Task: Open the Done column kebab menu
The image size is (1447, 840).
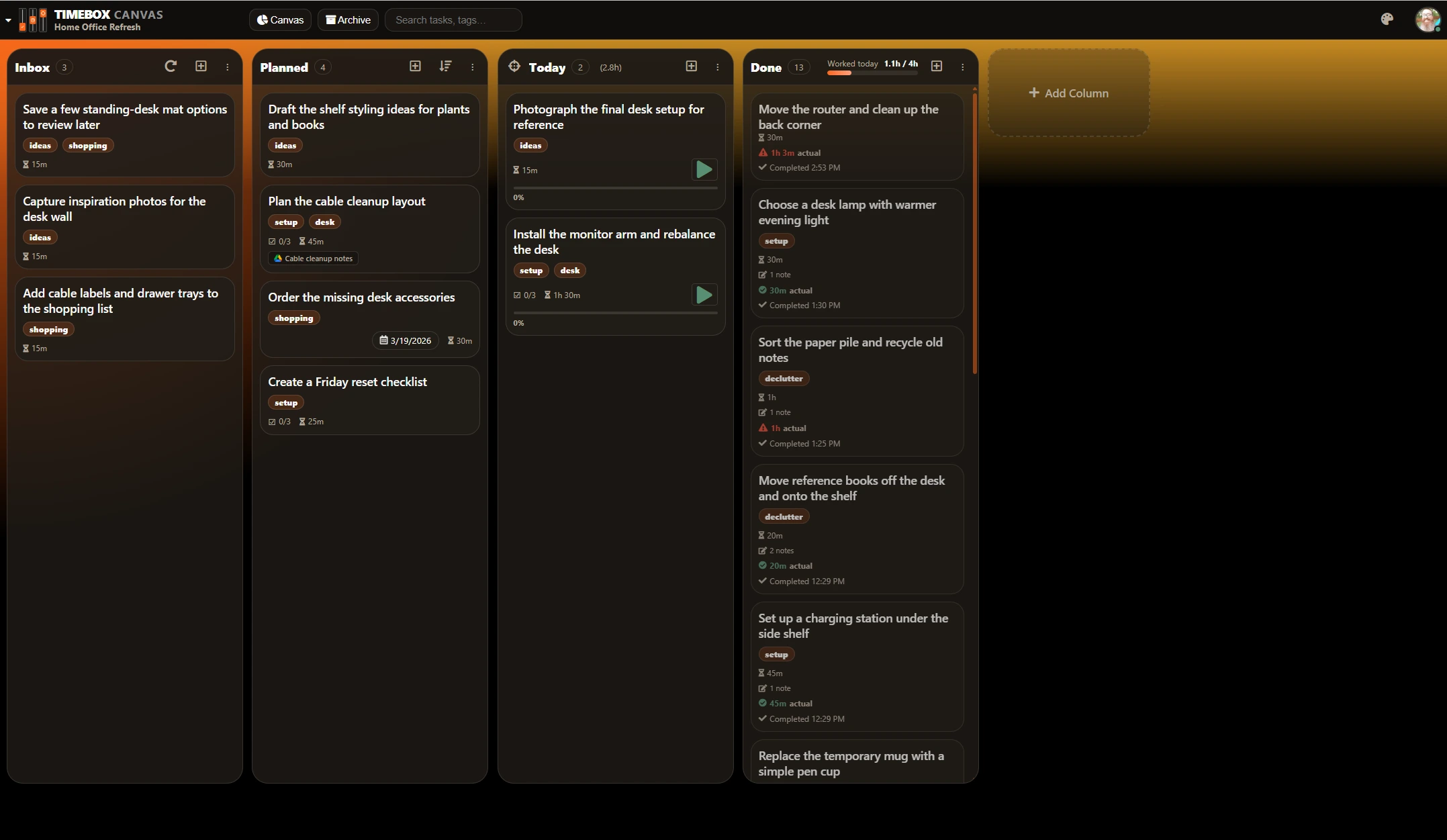Action: (963, 67)
